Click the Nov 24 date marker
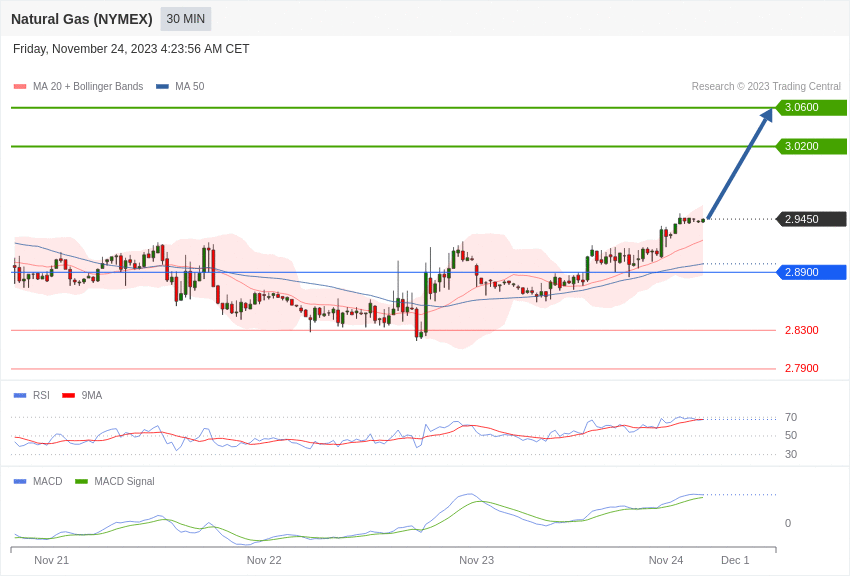 666,560
